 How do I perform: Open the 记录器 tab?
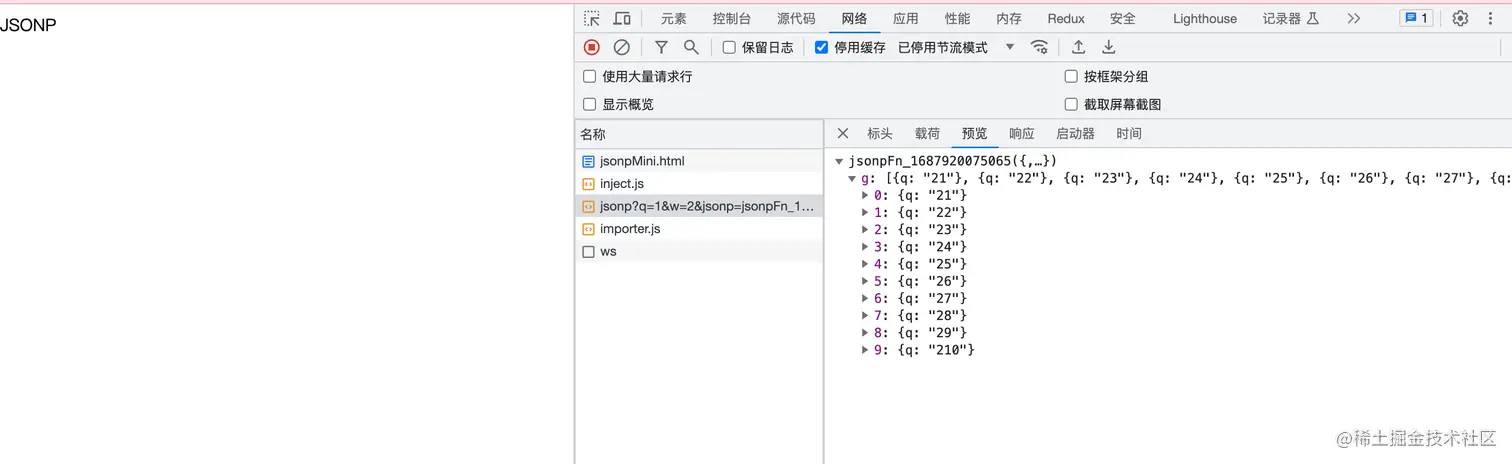point(1291,18)
